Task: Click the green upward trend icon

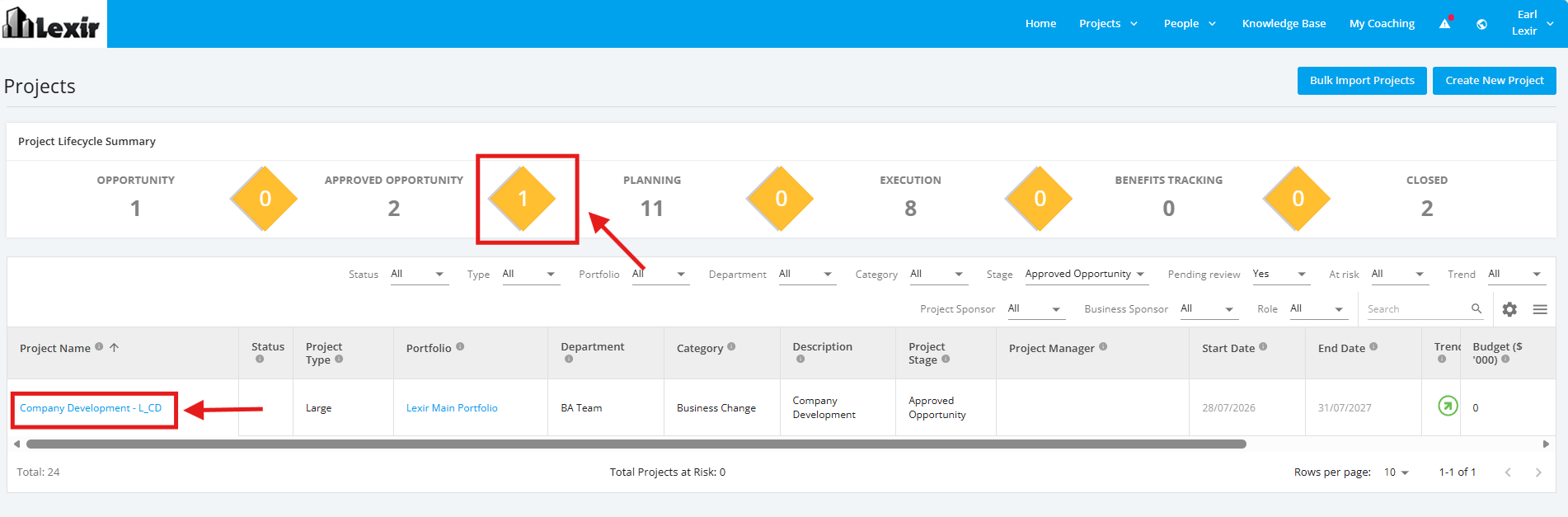Action: point(1448,406)
